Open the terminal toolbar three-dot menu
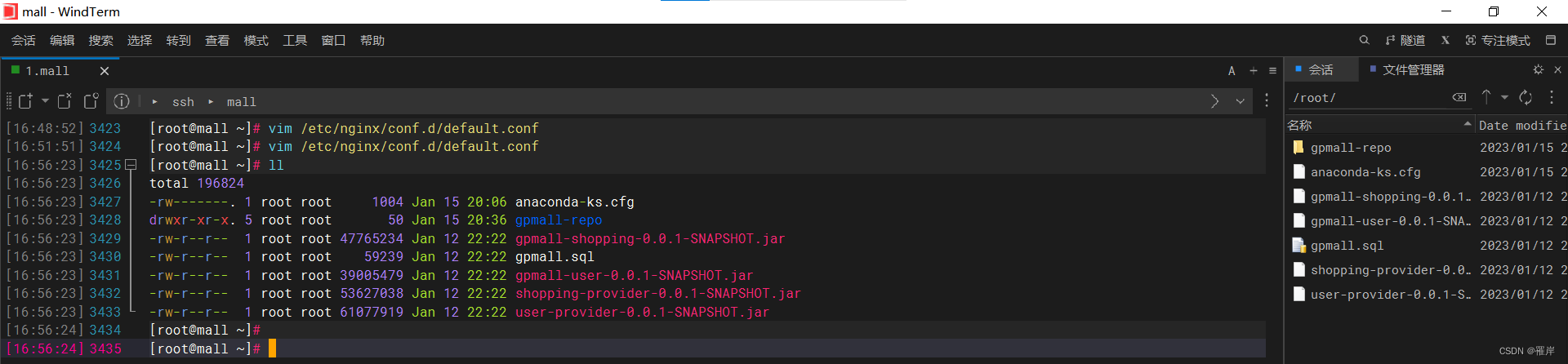The width and height of the screenshot is (1568, 364). (x=1267, y=100)
